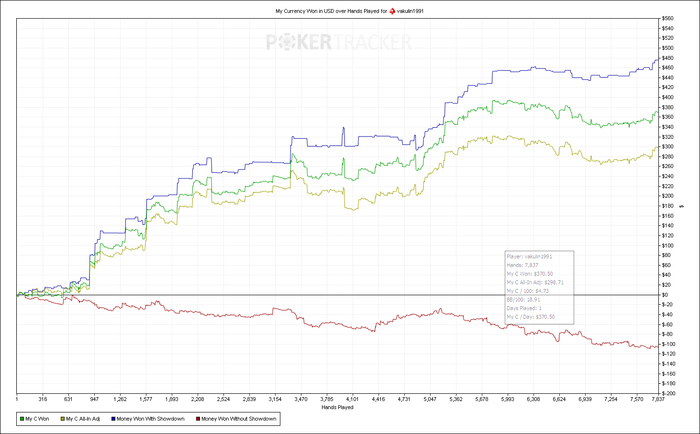This screenshot has height=434, width=700.
Task: Click x-axis tick label 1,262
Action: (x=120, y=399)
